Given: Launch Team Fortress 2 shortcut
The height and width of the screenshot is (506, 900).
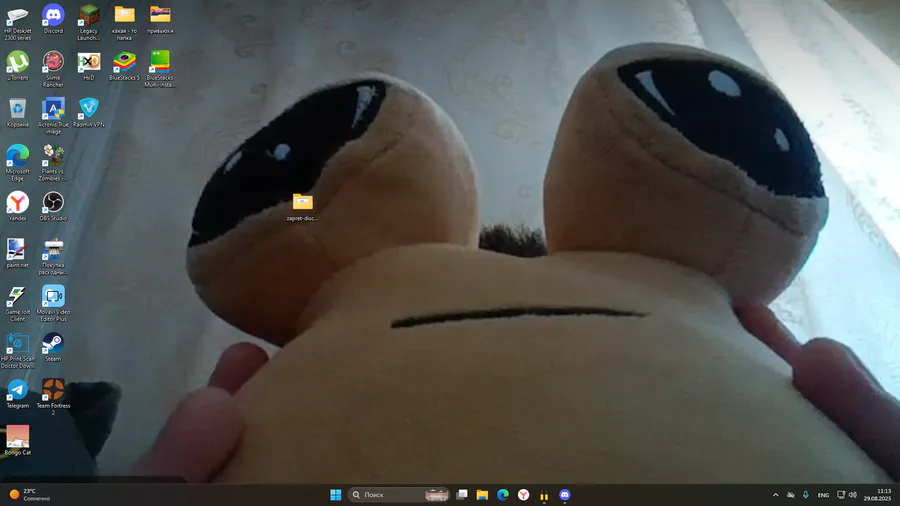Looking at the screenshot, I should (x=53, y=397).
